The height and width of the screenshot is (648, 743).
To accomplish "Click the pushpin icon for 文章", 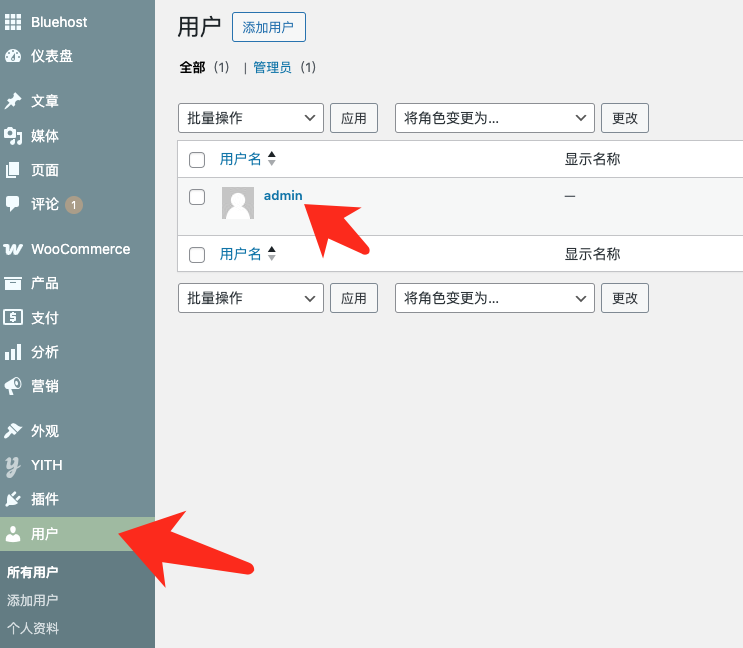I will [13, 101].
